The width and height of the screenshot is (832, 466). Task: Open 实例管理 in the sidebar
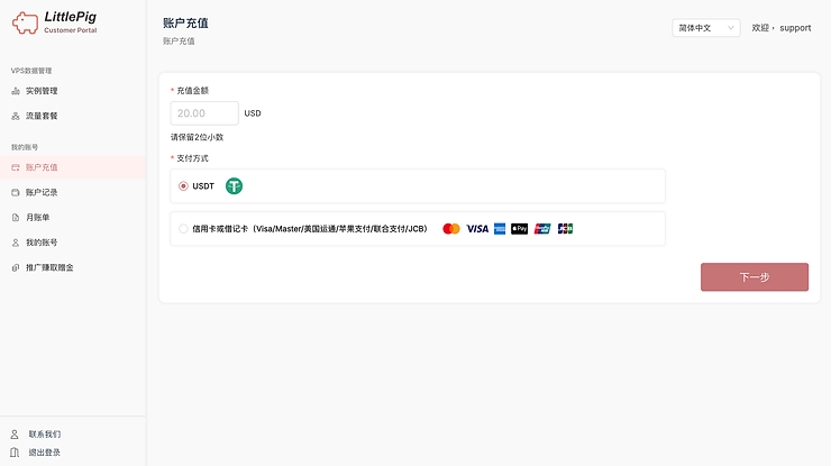[x=42, y=91]
